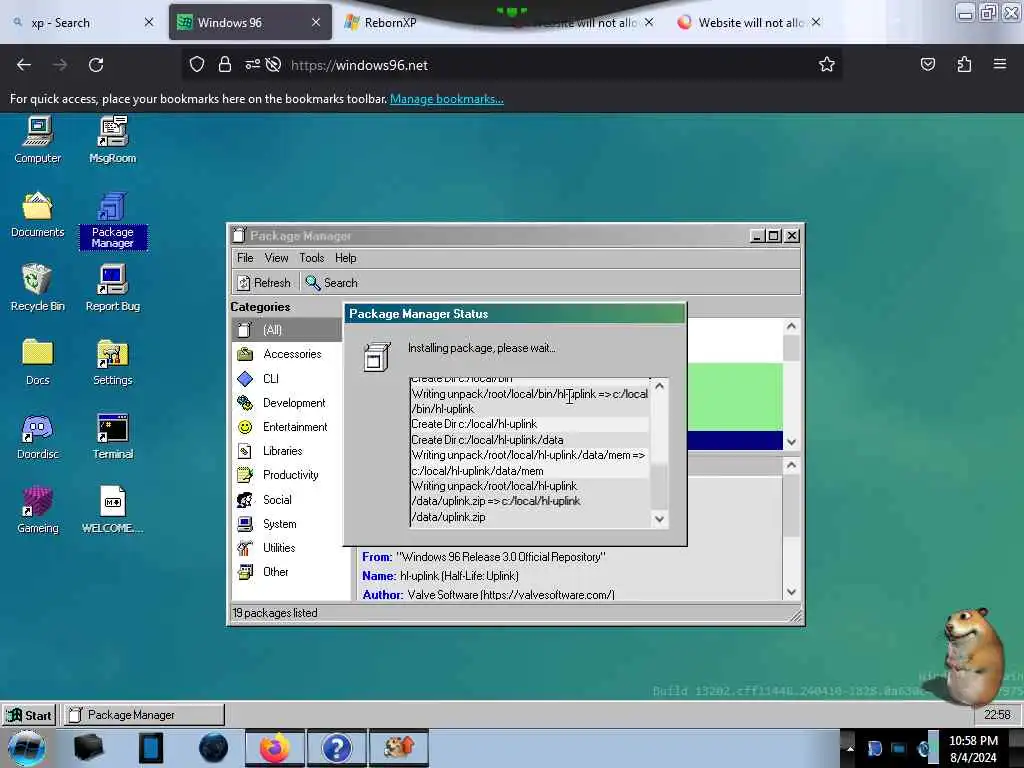Click the Windows Start orb

pyautogui.click(x=27, y=748)
